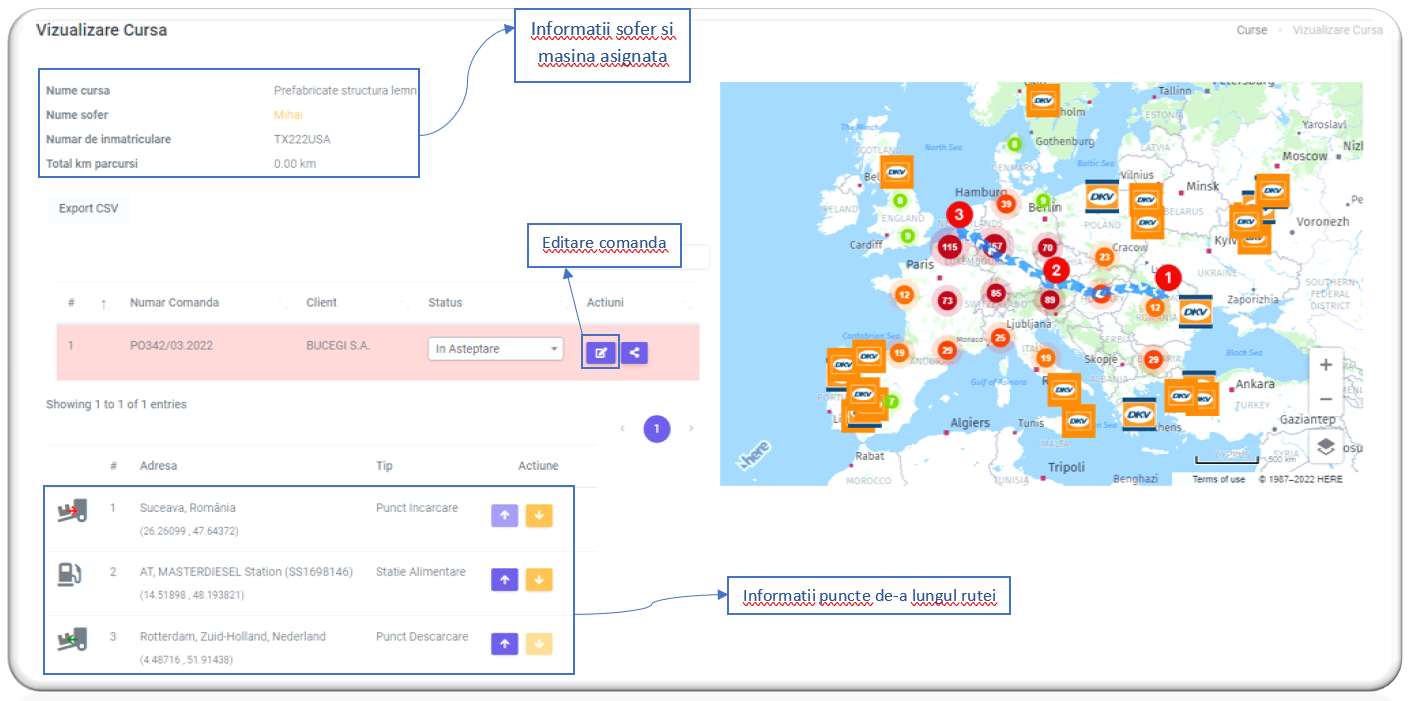Image resolution: width=1410 pixels, height=701 pixels.
Task: Click the Suceava, România address
Action: (188, 508)
